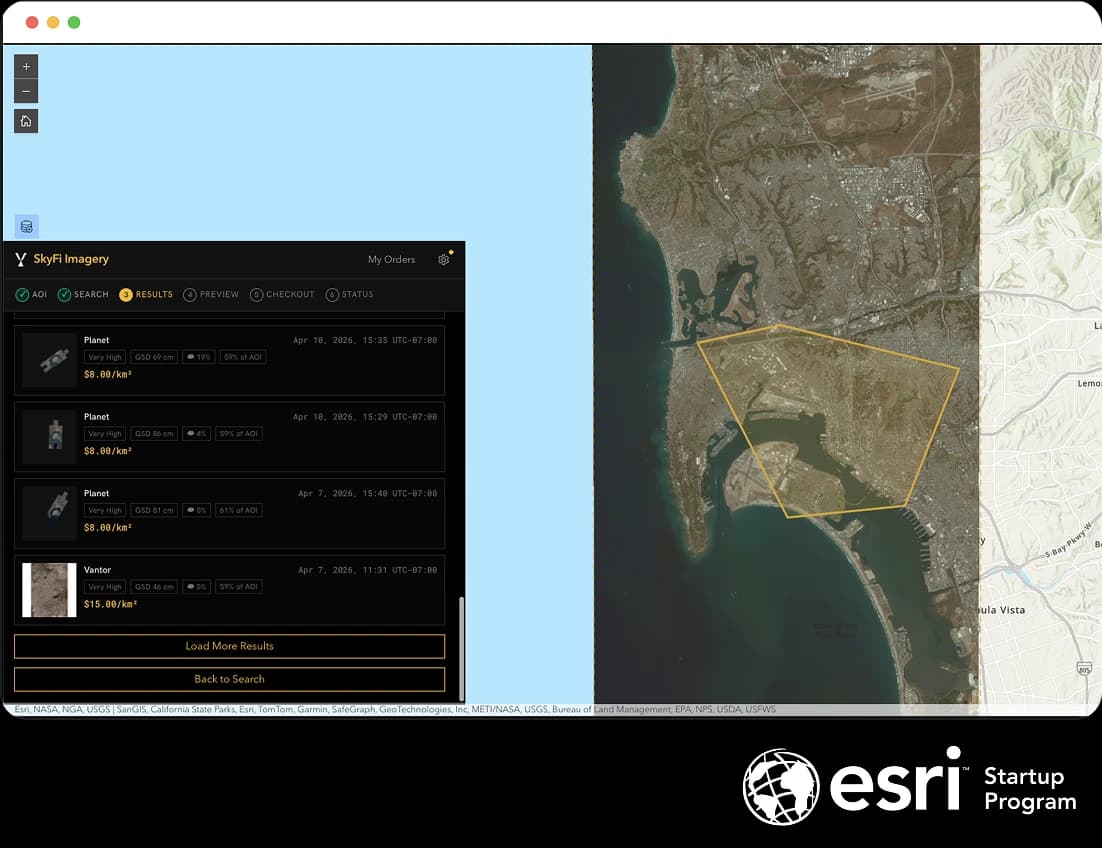This screenshot has width=1102, height=848.
Task: Click the $15.00/km² Vantor price
Action: (110, 604)
